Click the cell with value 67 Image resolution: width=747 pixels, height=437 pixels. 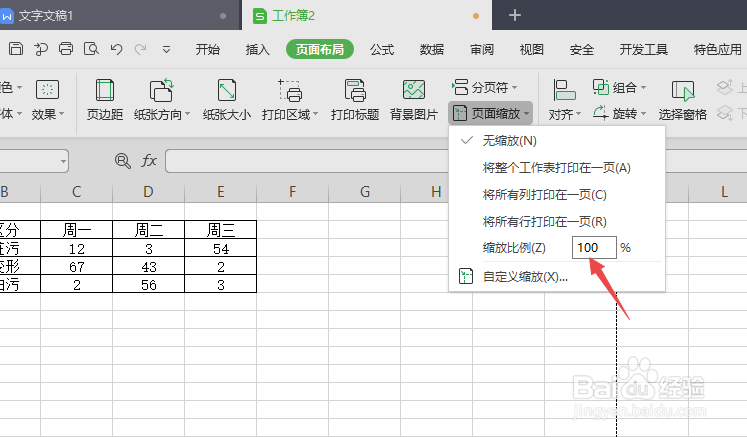(x=76, y=266)
